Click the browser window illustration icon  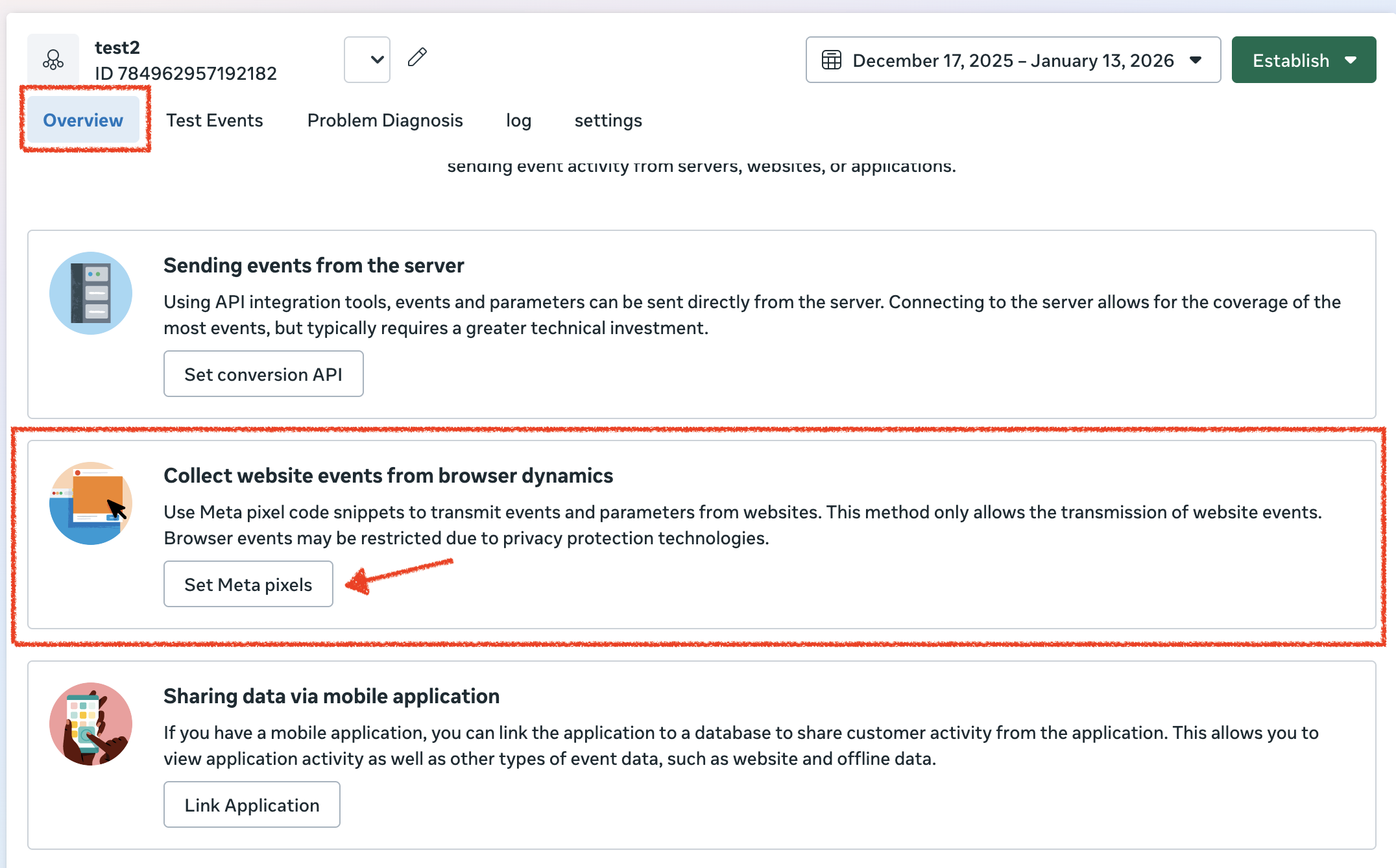click(91, 503)
